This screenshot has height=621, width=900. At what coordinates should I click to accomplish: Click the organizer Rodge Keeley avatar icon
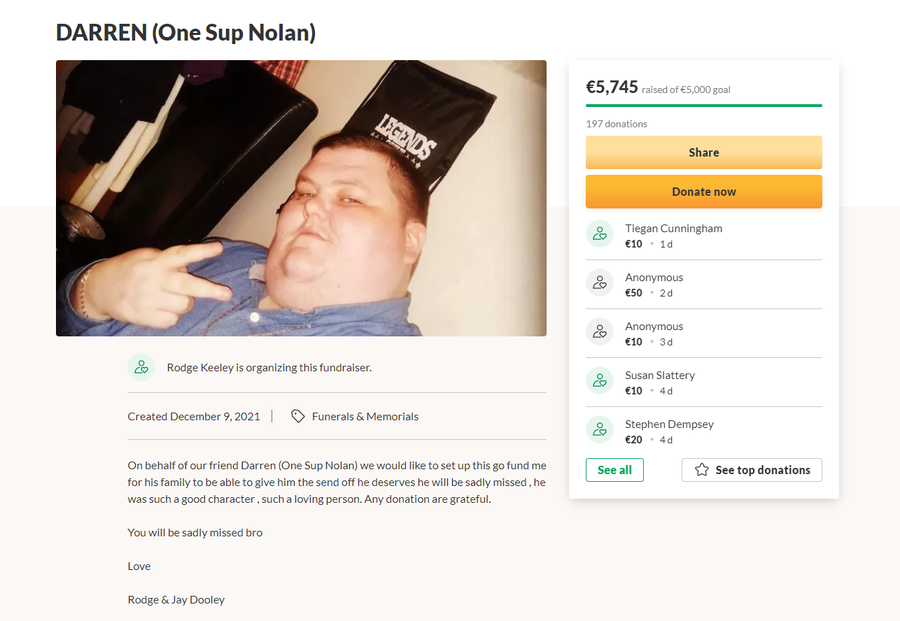tap(142, 367)
